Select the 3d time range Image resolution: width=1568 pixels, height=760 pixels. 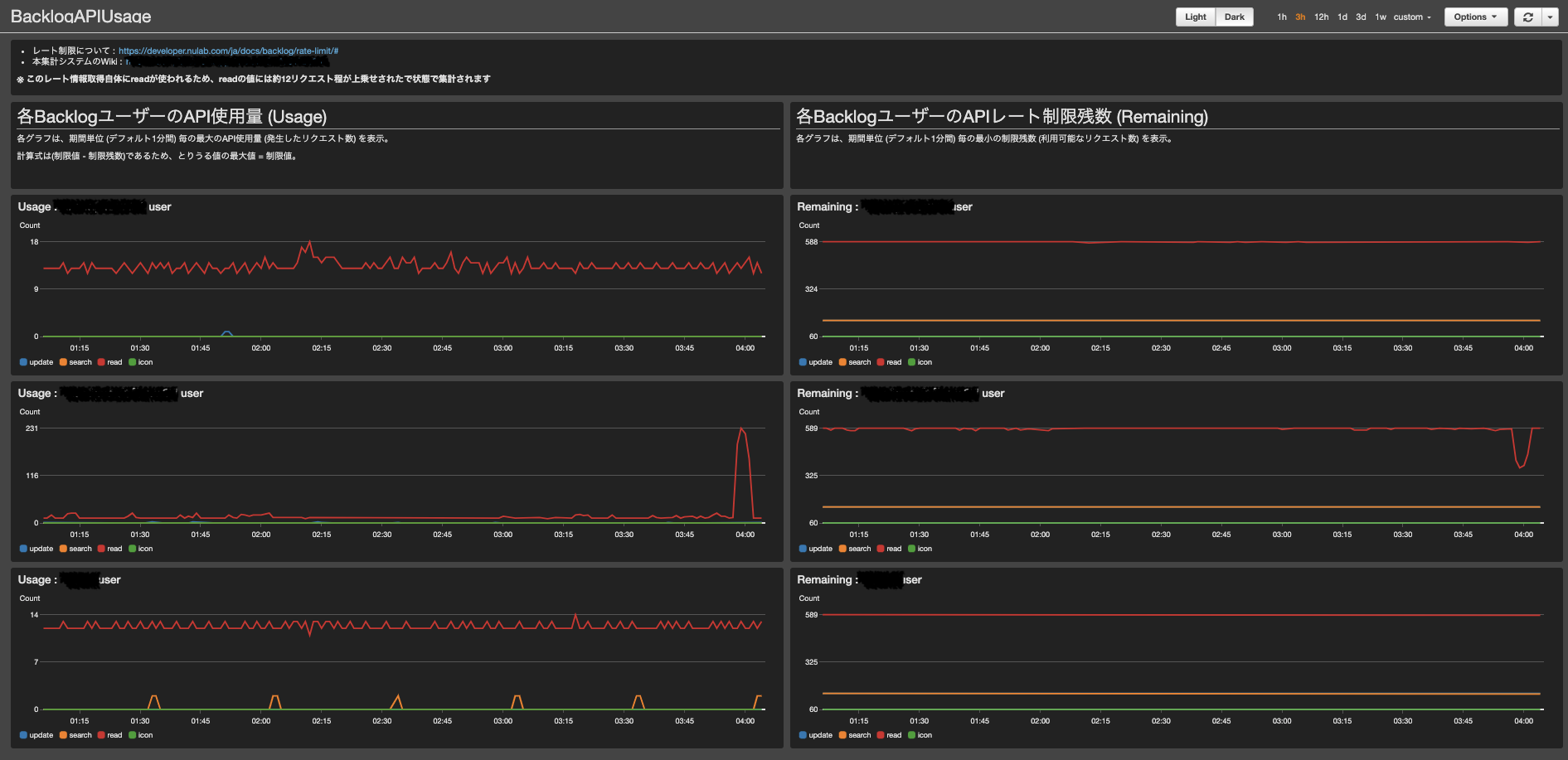1361,17
